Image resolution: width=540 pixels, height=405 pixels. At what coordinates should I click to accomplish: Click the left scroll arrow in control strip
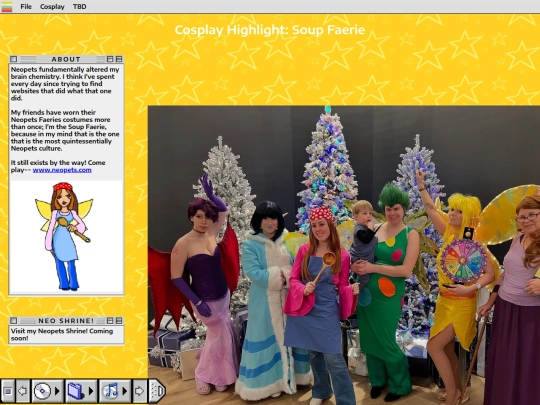pos(23,391)
